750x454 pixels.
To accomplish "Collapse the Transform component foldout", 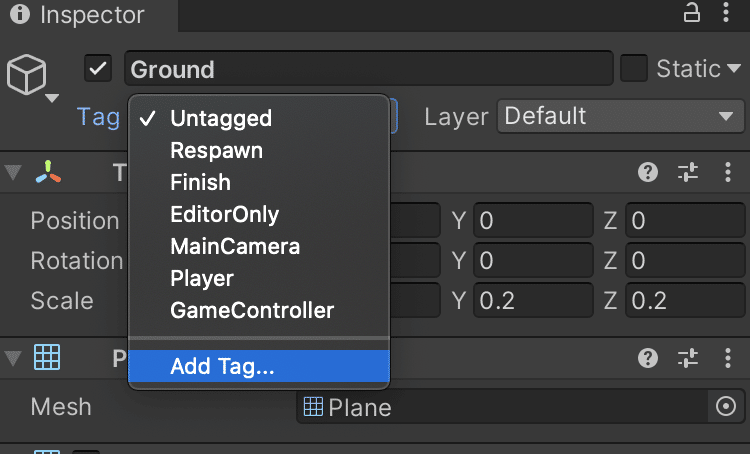I will pos(12,172).
